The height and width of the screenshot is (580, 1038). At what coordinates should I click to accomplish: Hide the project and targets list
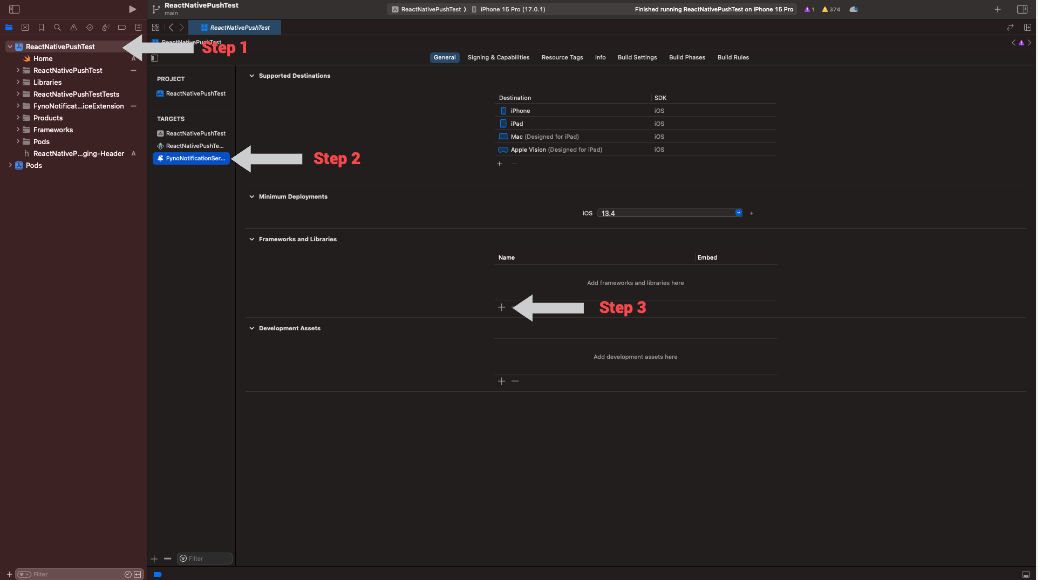(154, 58)
